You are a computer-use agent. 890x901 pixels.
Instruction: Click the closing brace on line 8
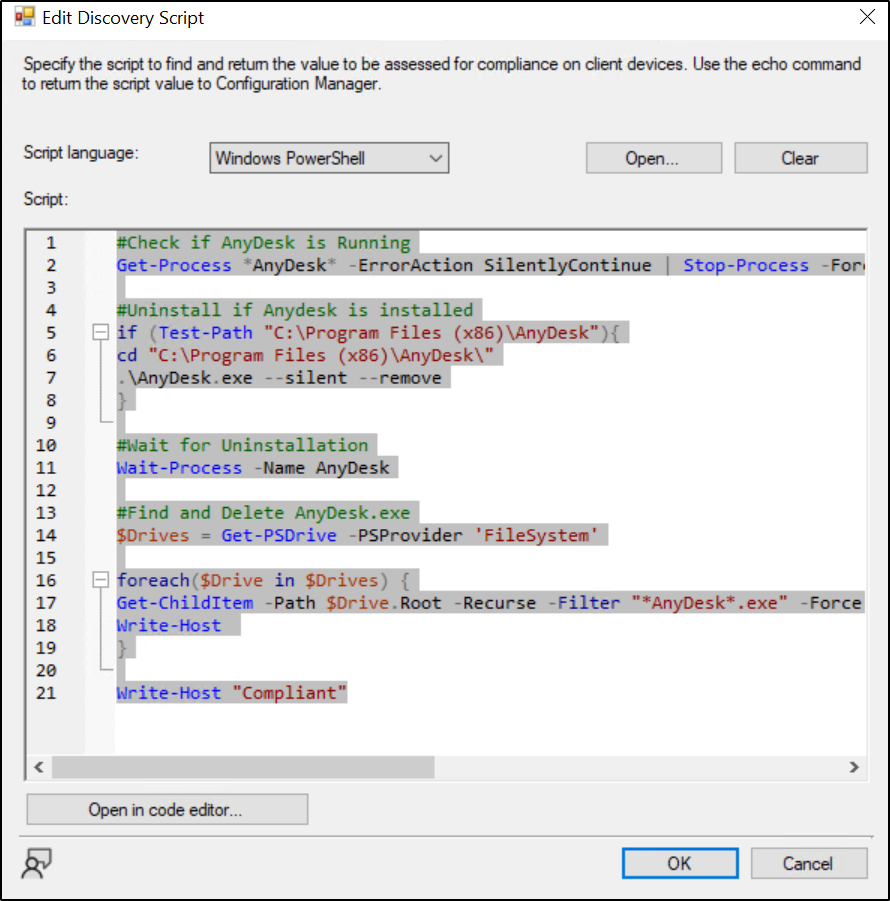coord(121,400)
